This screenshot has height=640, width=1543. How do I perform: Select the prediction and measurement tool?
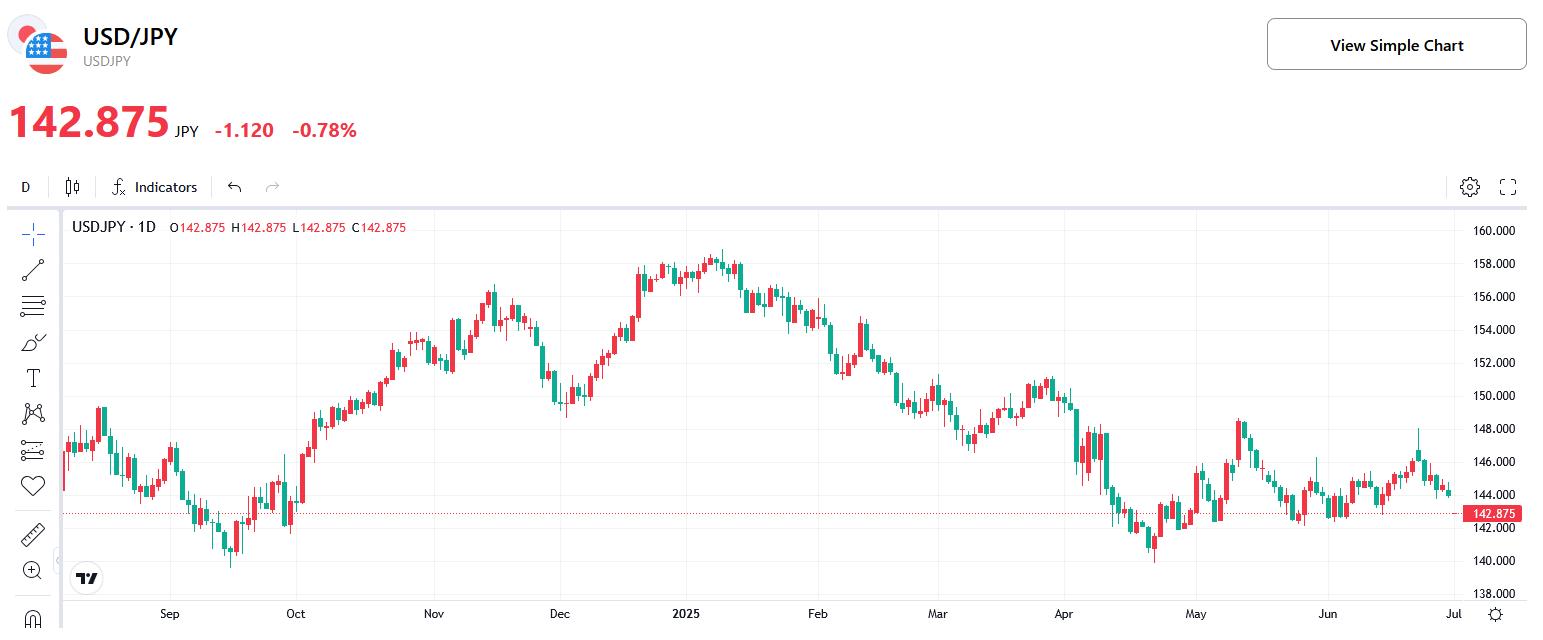click(x=33, y=449)
